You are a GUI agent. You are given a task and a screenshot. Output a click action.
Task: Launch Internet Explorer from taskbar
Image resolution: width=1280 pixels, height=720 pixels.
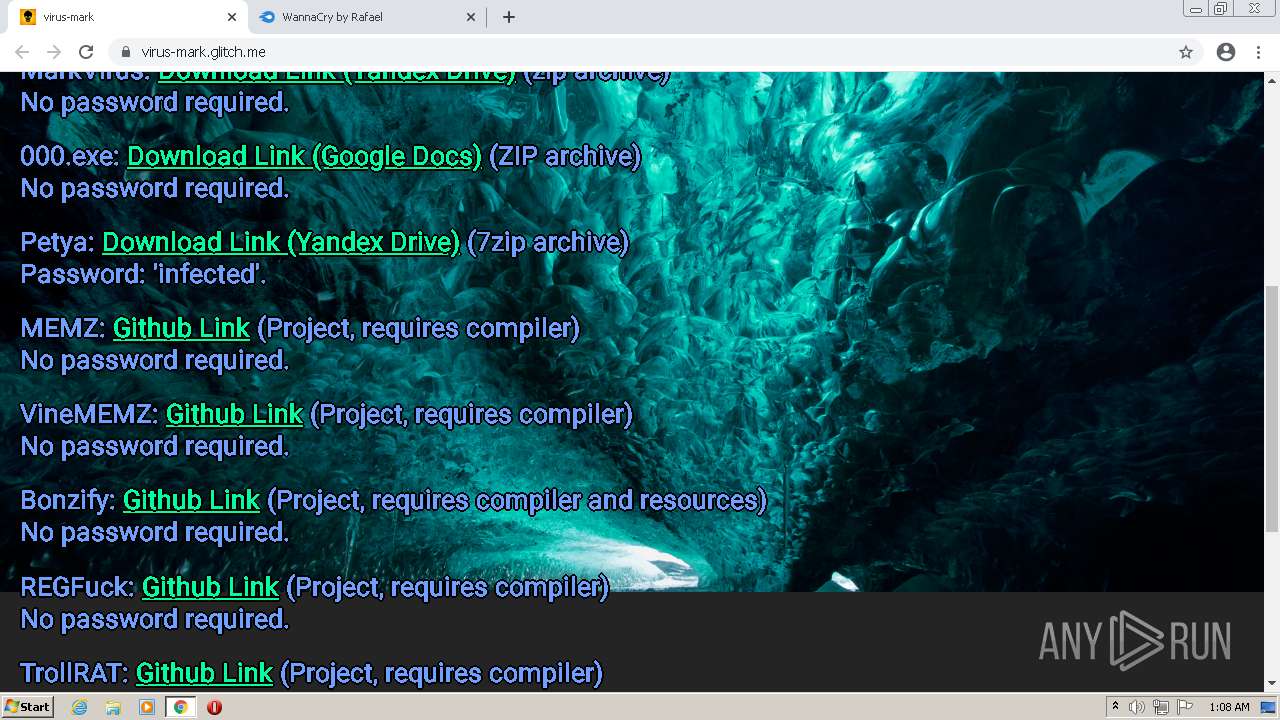point(80,707)
